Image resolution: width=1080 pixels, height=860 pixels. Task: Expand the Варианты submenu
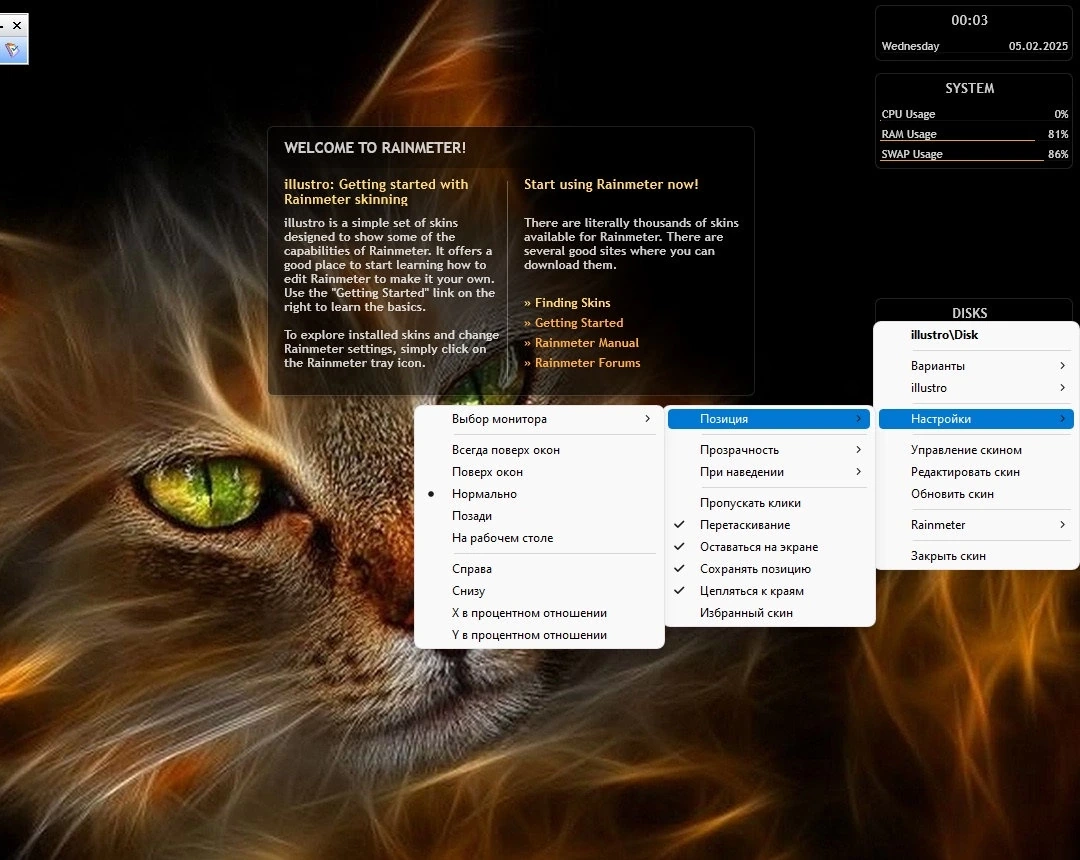click(x=976, y=366)
